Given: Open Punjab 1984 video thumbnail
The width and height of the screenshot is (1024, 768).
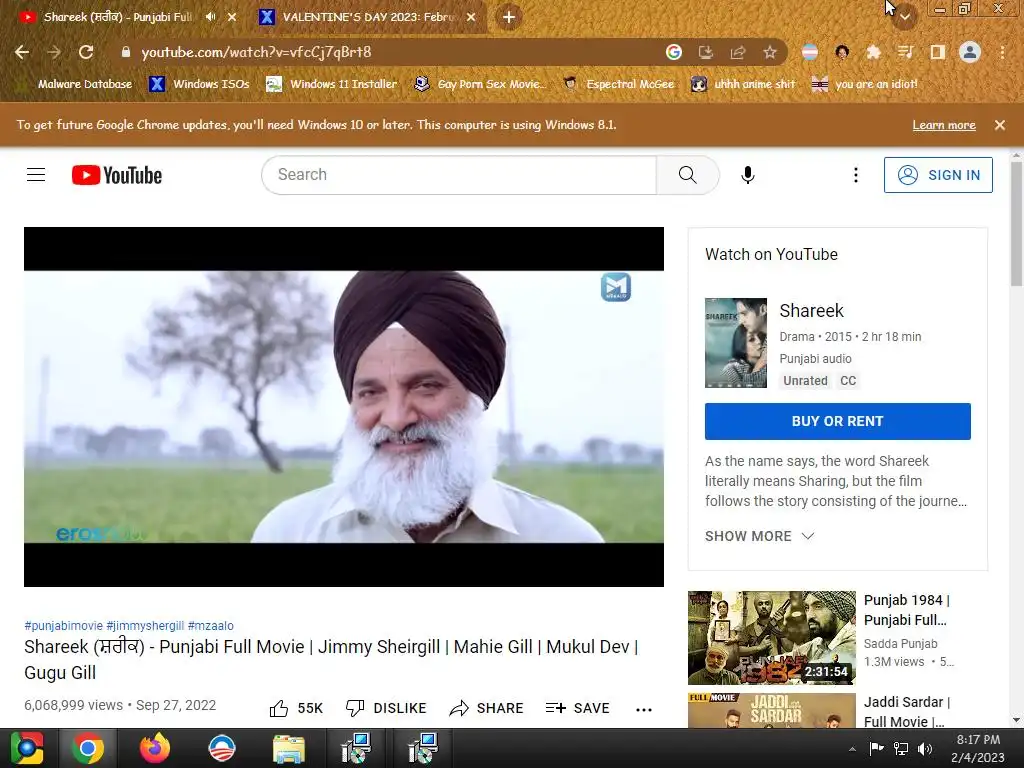Looking at the screenshot, I should [771, 637].
